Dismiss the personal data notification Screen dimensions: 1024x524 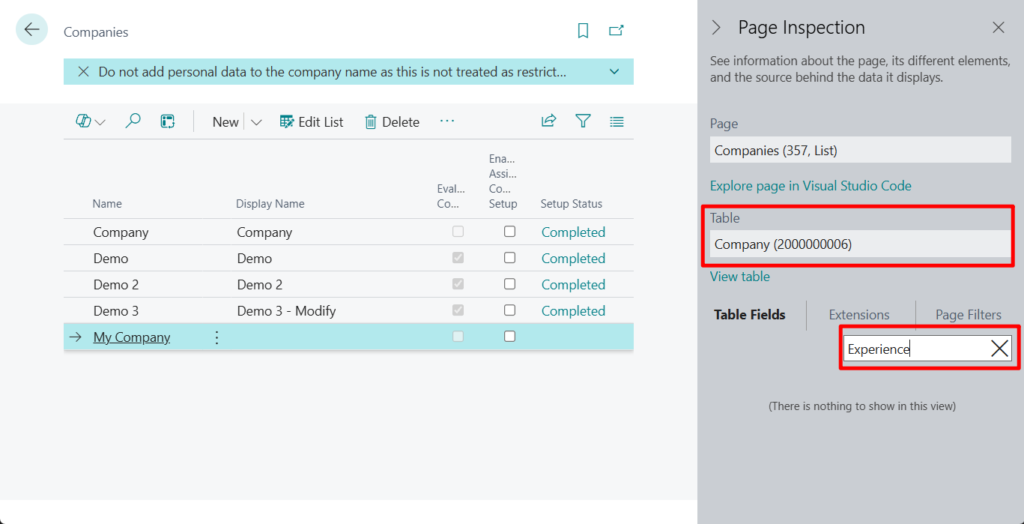coord(82,72)
